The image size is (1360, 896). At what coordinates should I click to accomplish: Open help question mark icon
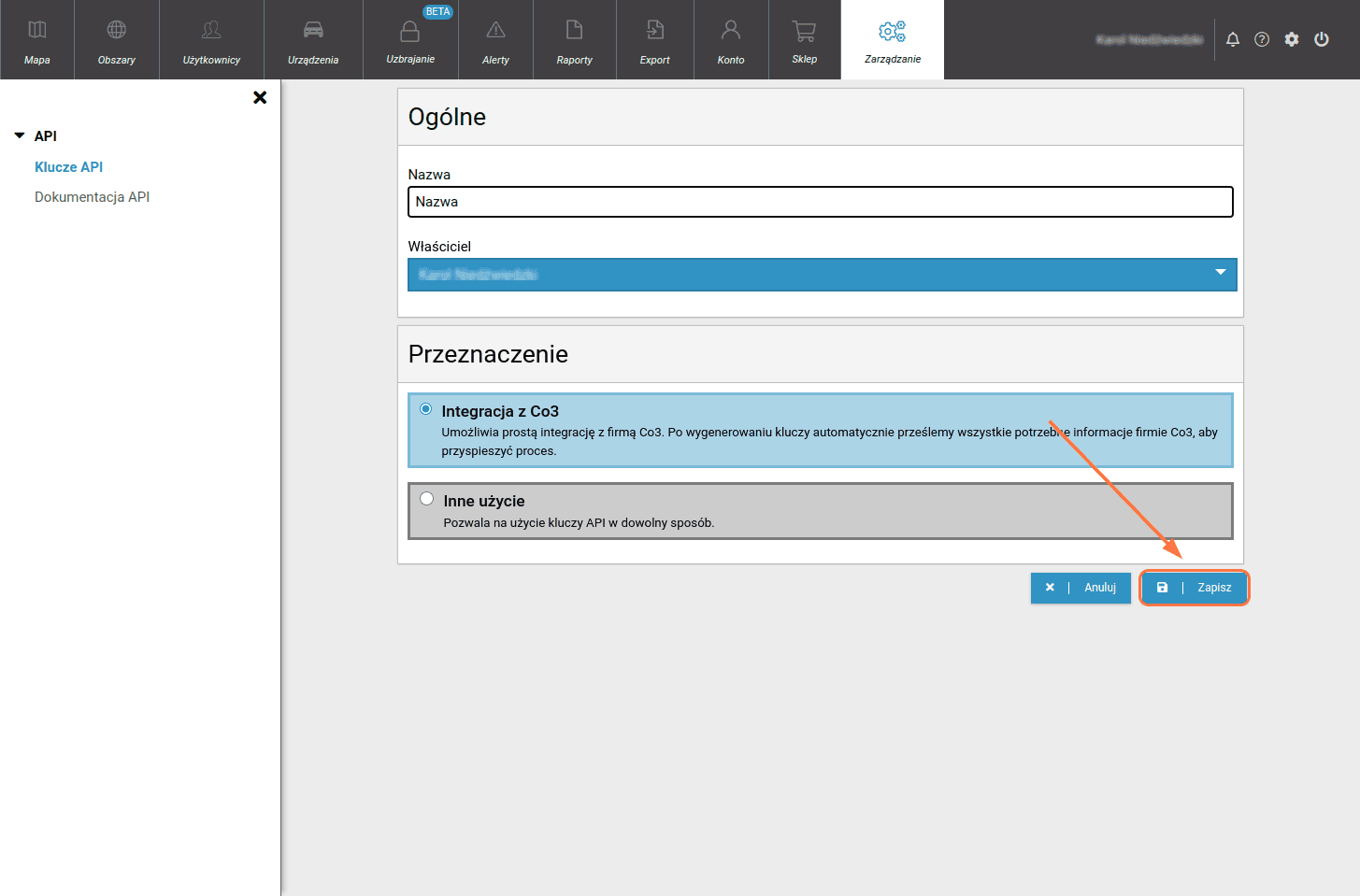click(1262, 39)
